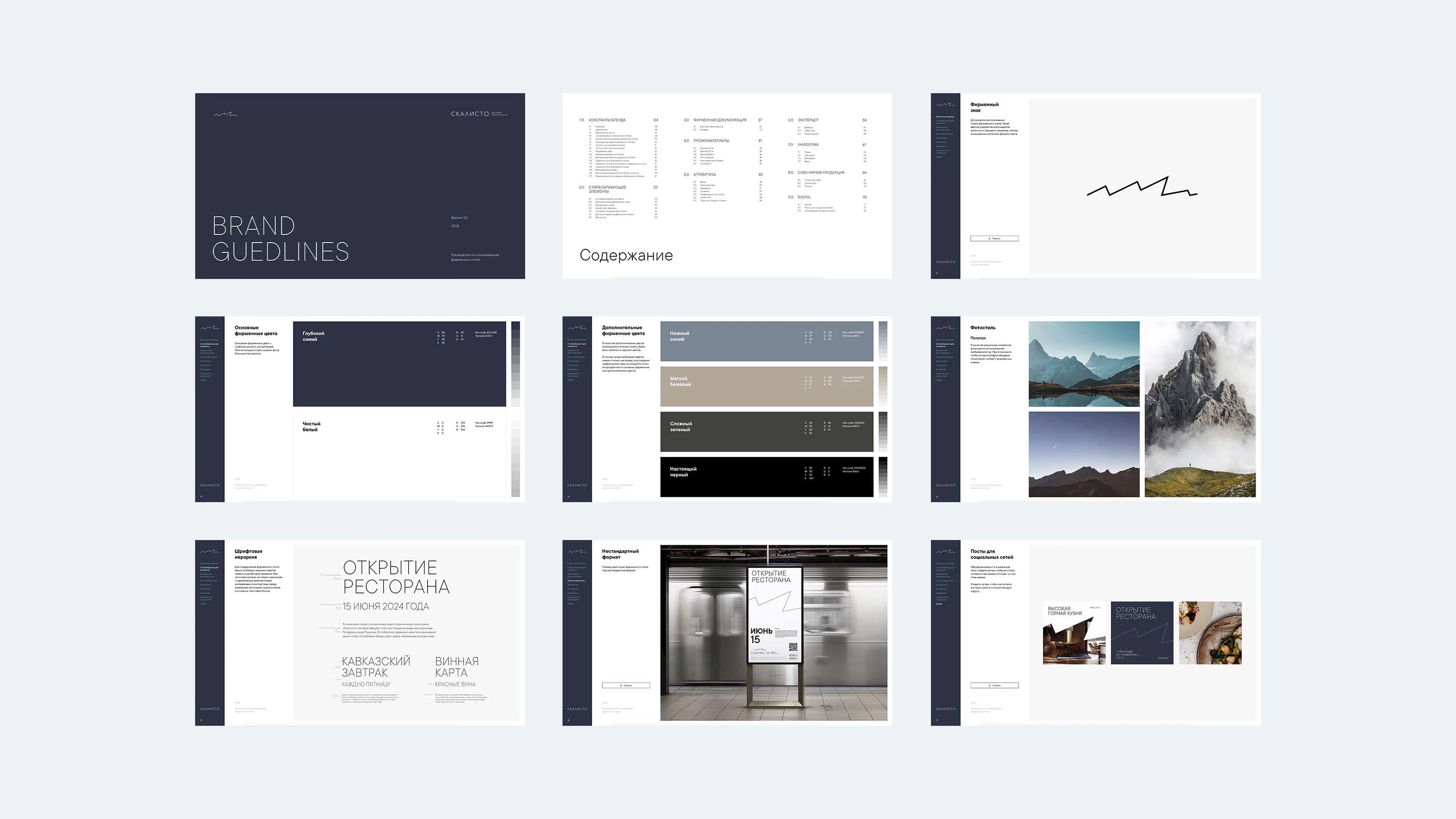
Task: Click sidebar logo on Шрифтовая иерархия slide
Action: coord(209,551)
